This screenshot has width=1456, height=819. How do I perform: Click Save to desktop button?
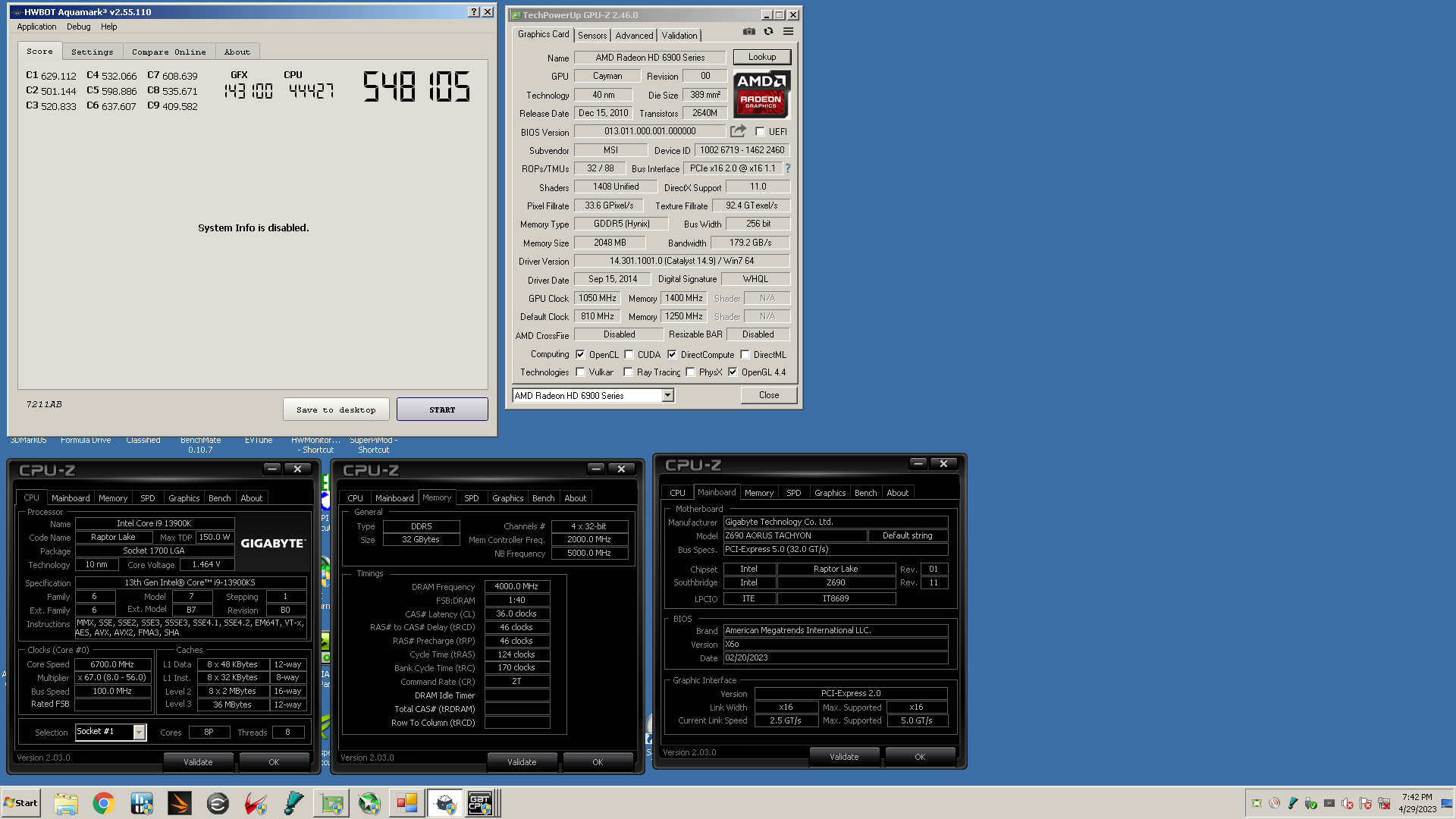pos(336,409)
